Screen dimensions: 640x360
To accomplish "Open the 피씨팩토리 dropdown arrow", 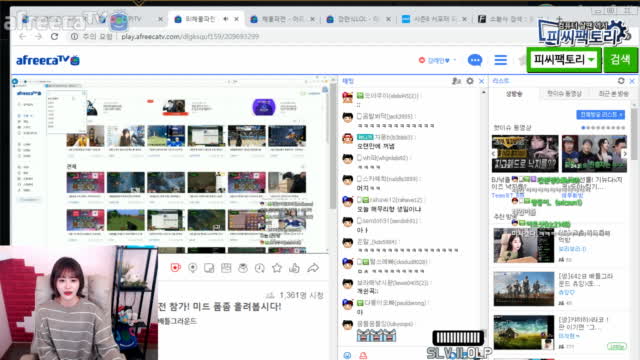I will point(591,60).
